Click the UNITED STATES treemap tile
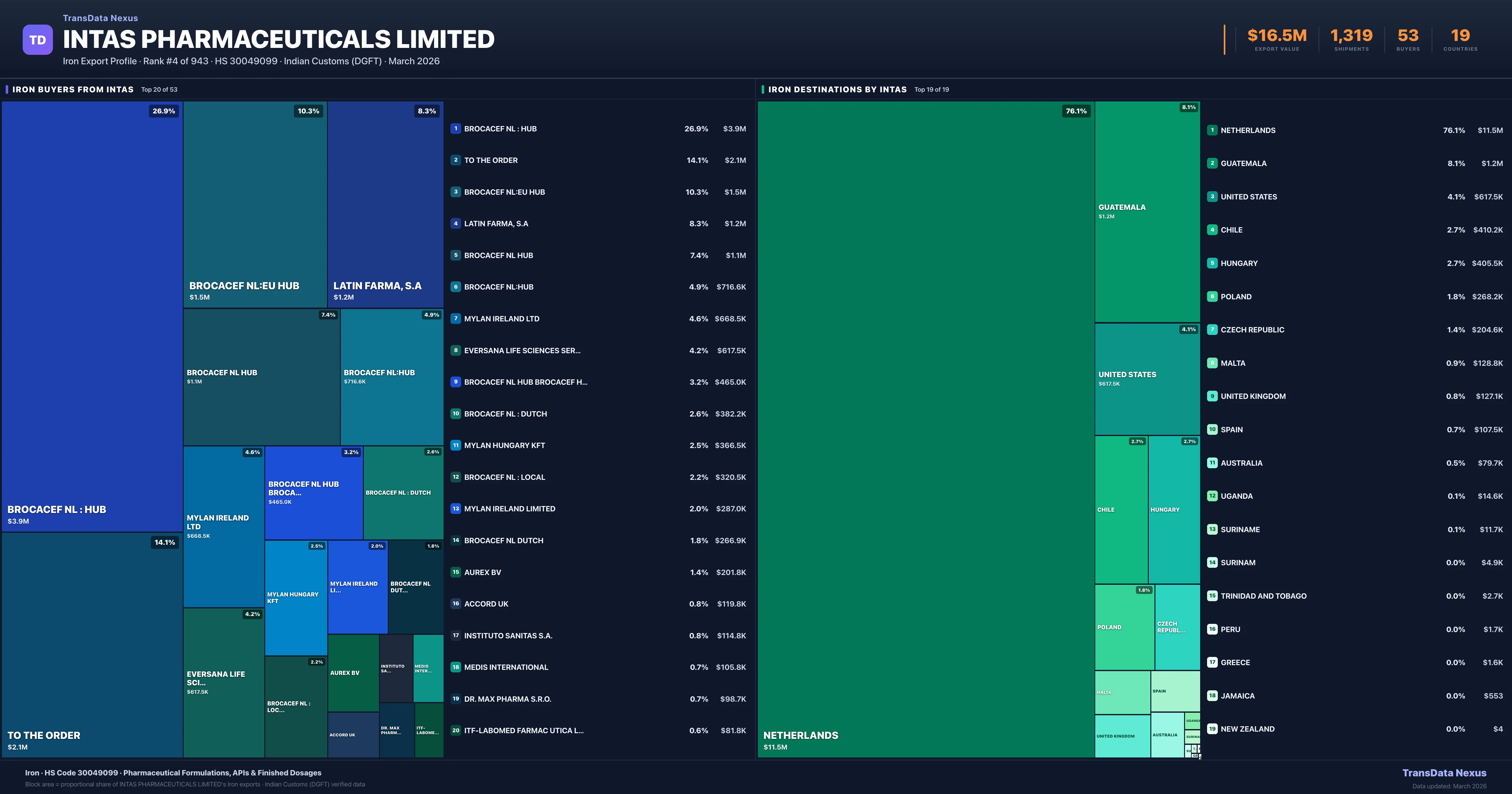This screenshot has height=794, width=1512. [x=1147, y=379]
